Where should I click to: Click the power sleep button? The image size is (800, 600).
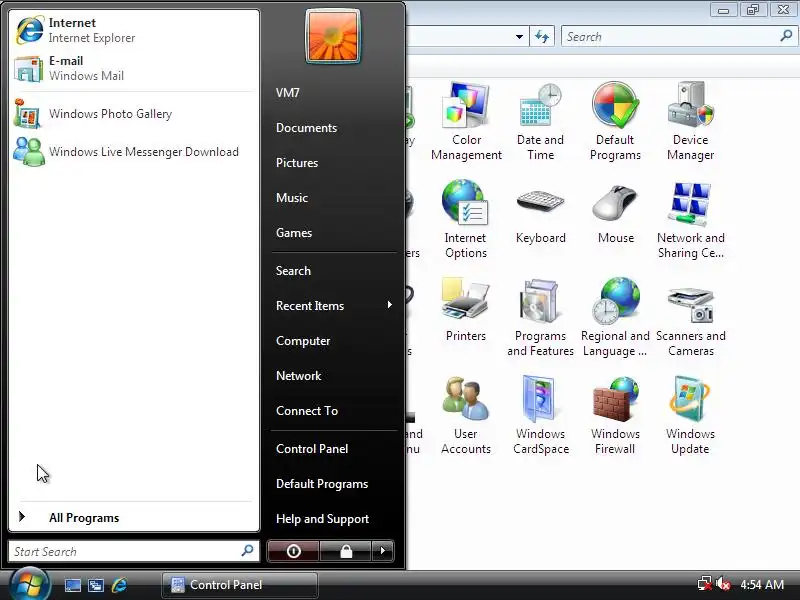293,551
